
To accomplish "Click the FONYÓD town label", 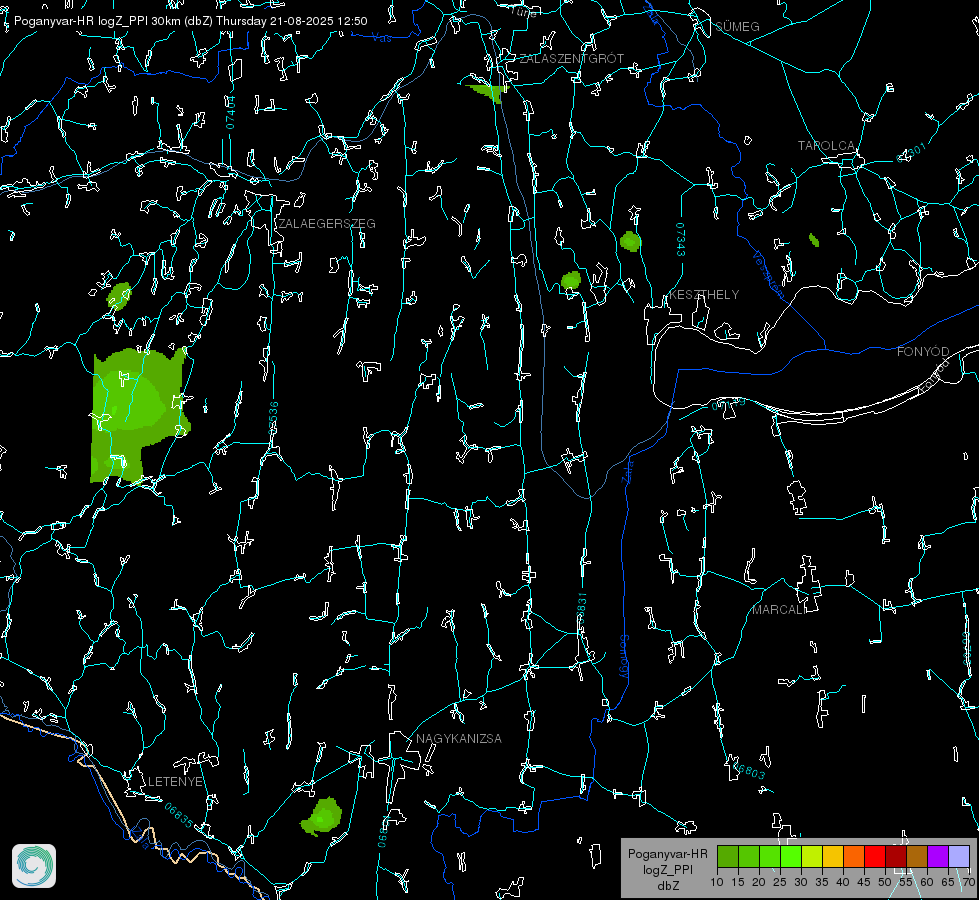I will (x=923, y=352).
